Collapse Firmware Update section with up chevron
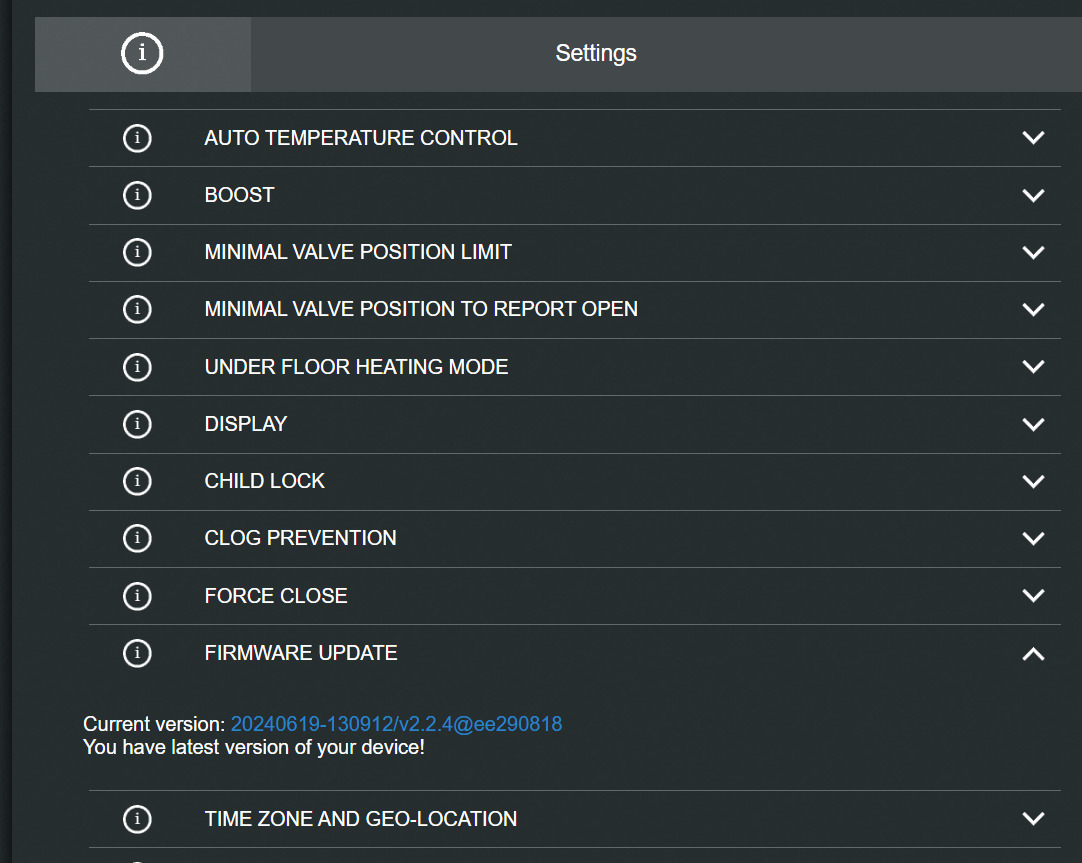 point(1033,653)
